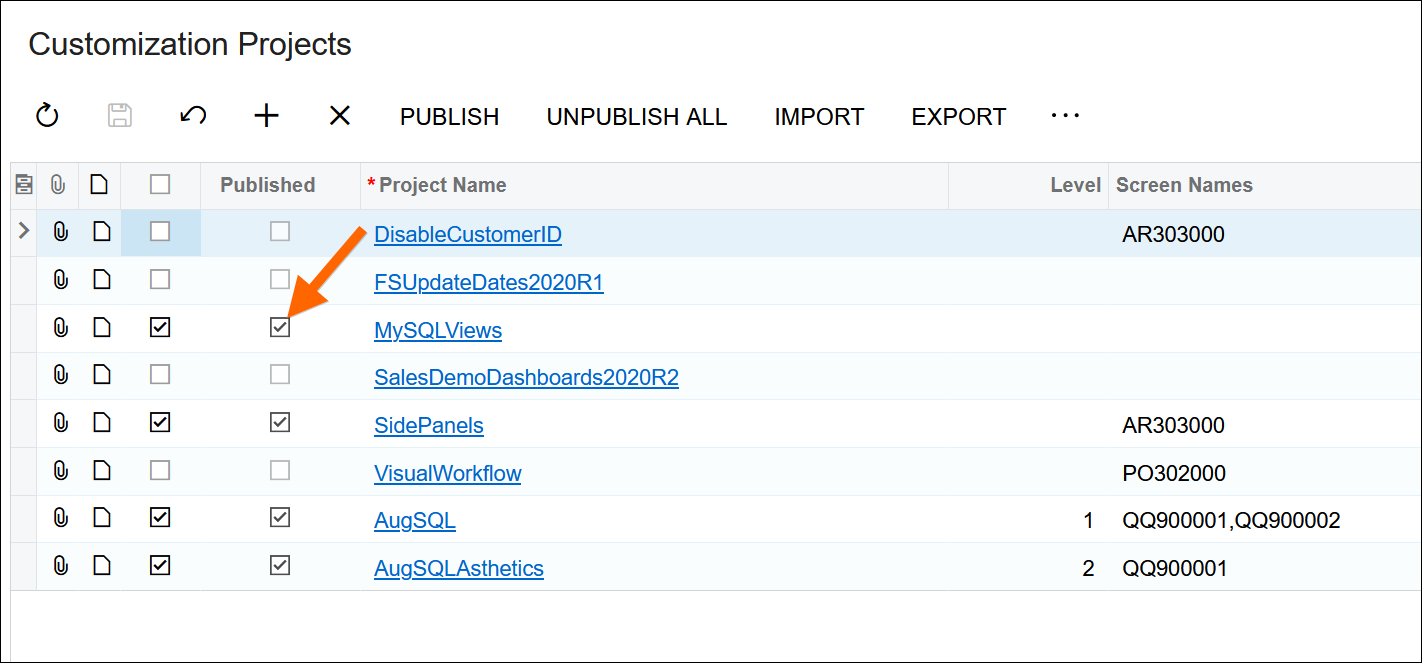Open attachments for FSUpdateDates2020R1 row
Image resolution: width=1422 pixels, height=663 pixels.
(60, 280)
